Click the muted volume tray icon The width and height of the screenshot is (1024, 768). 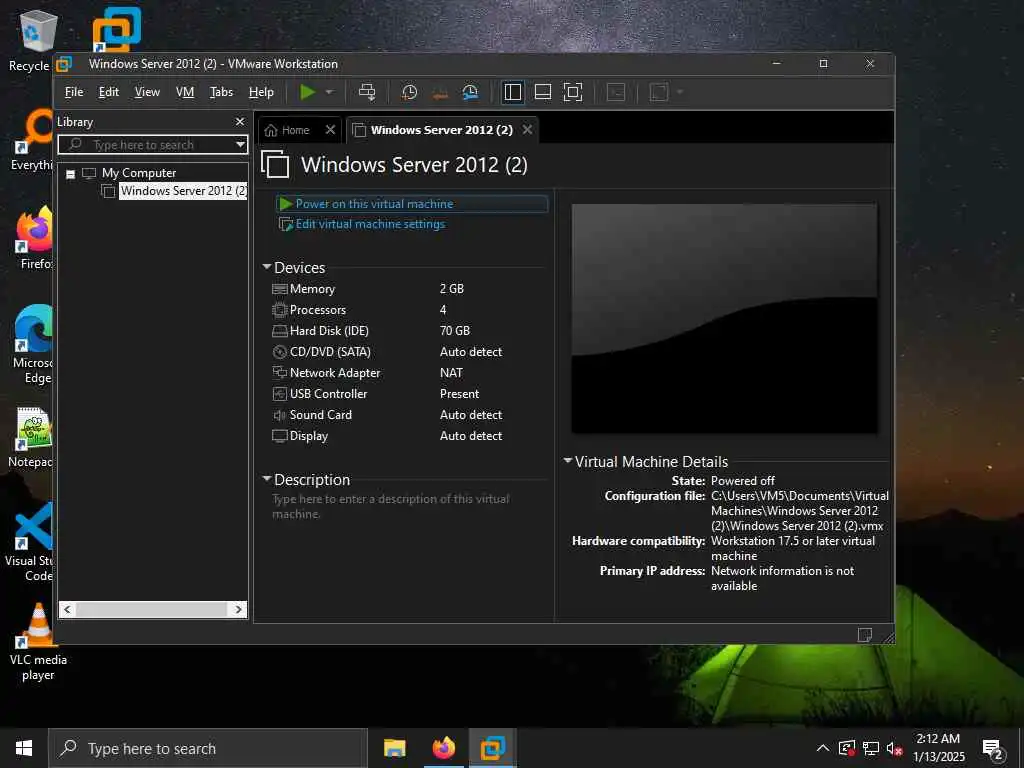894,748
